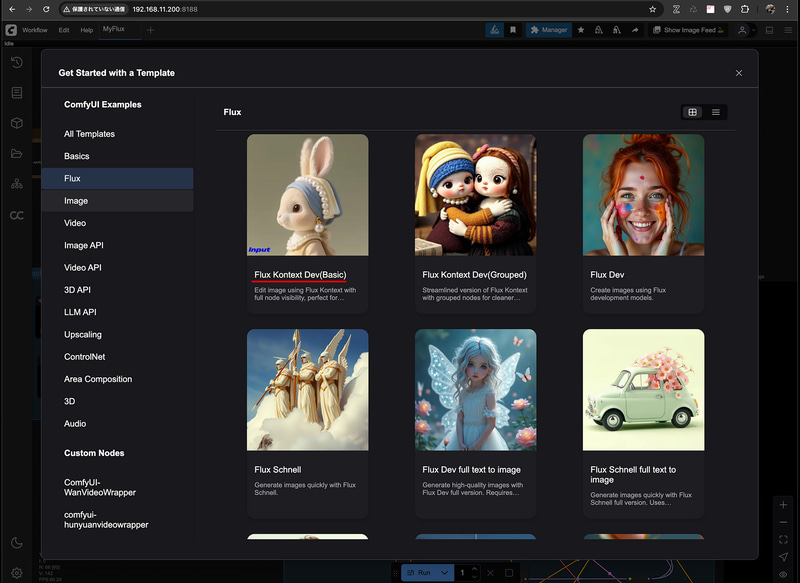
Task: Select Video API category
Action: (117, 267)
